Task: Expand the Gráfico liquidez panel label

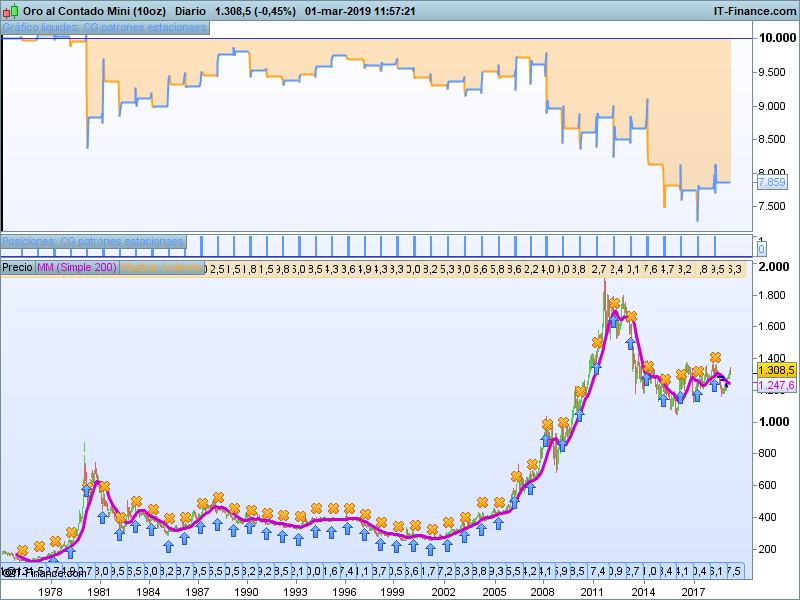Action: [105, 27]
